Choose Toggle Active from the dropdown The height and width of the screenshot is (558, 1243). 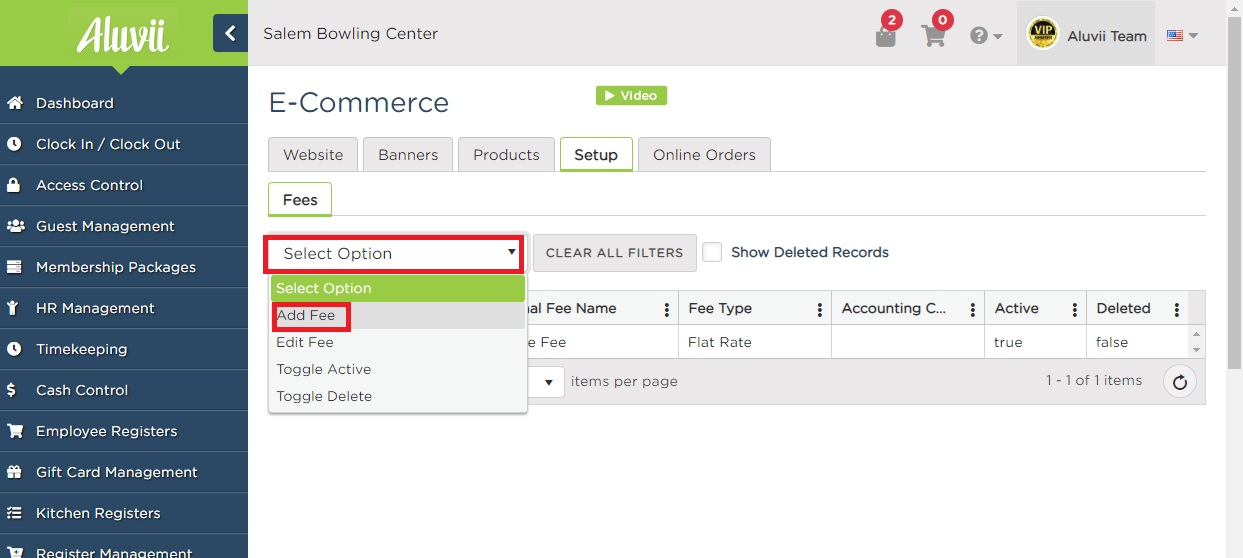(398, 369)
